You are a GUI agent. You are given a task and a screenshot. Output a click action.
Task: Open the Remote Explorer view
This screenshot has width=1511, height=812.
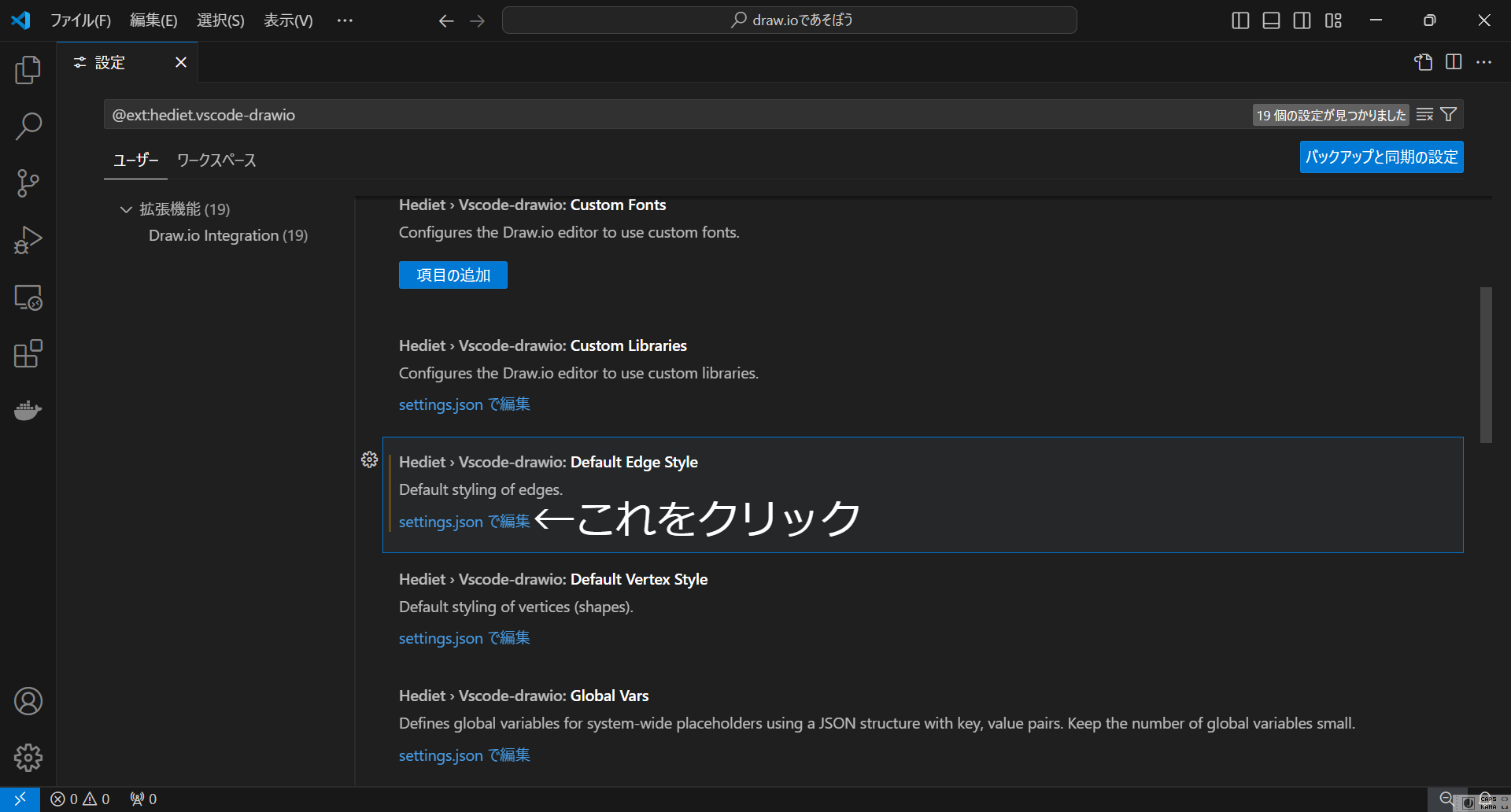pos(28,297)
